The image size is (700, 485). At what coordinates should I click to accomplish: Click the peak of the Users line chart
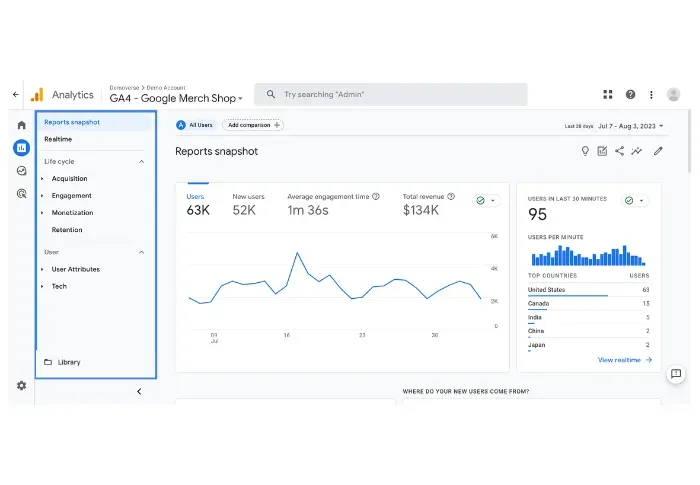297,253
